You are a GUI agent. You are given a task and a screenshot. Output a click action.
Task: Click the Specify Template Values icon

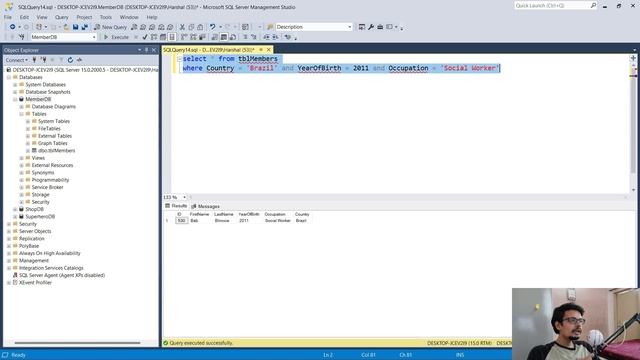[288, 37]
